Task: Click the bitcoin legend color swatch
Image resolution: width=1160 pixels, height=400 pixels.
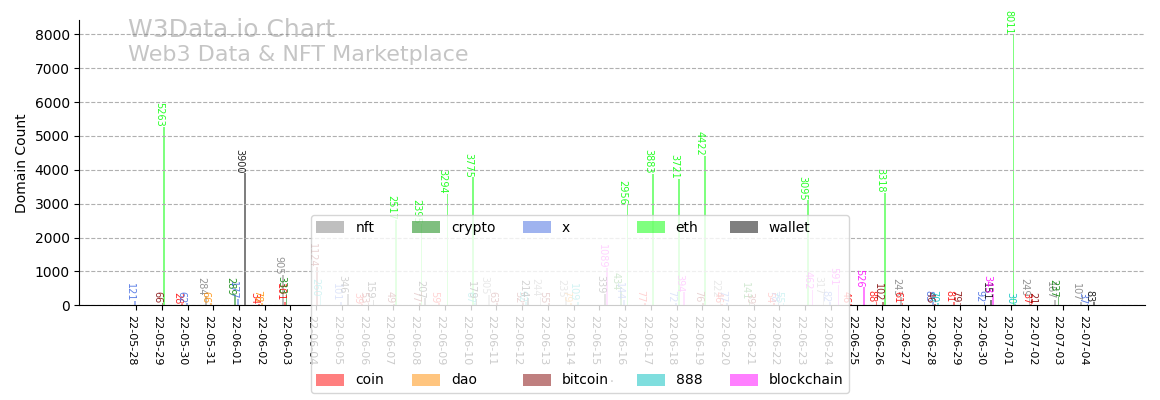Action: click(x=537, y=380)
